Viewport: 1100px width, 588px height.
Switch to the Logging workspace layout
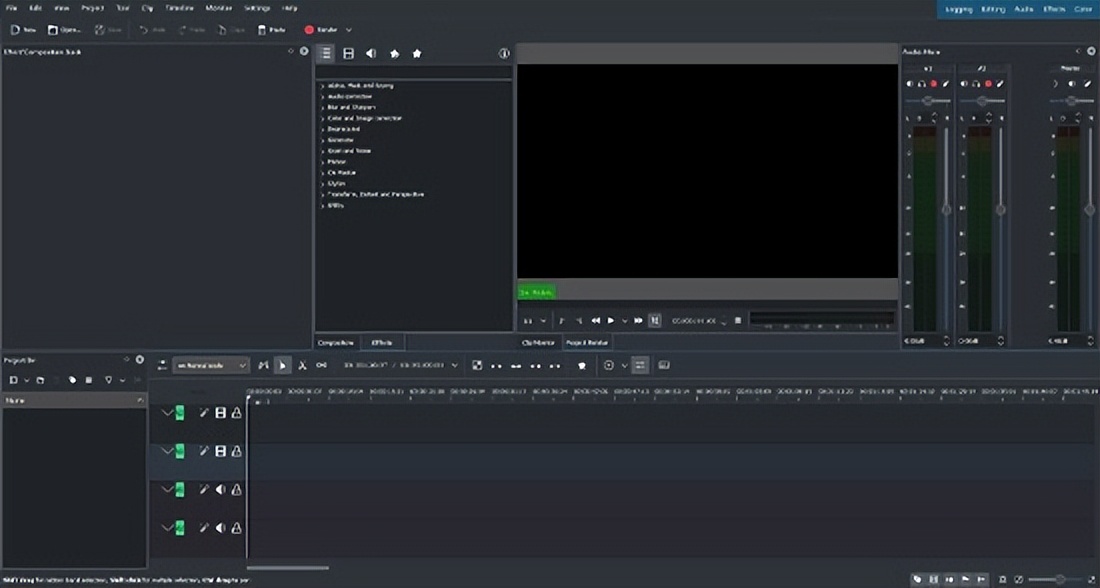tap(958, 9)
